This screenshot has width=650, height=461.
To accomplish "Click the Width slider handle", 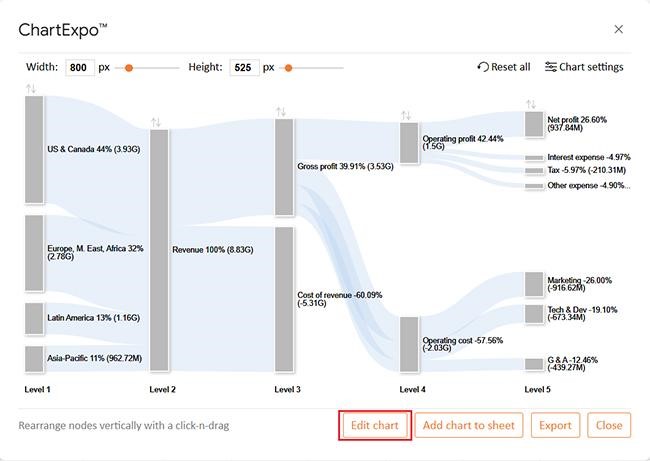I will coord(128,68).
